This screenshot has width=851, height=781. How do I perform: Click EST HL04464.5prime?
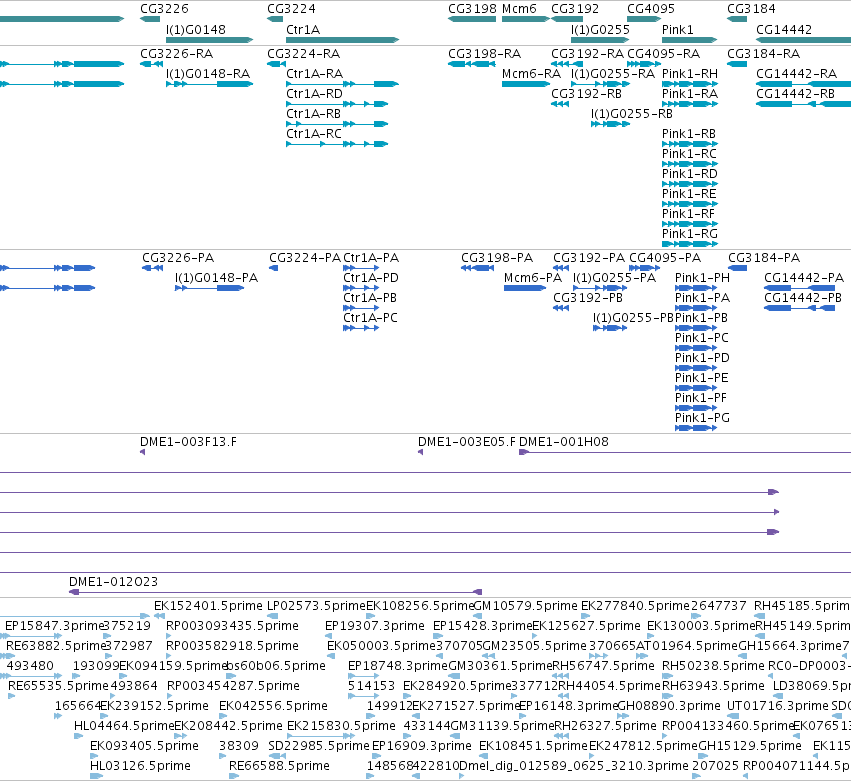(124, 726)
